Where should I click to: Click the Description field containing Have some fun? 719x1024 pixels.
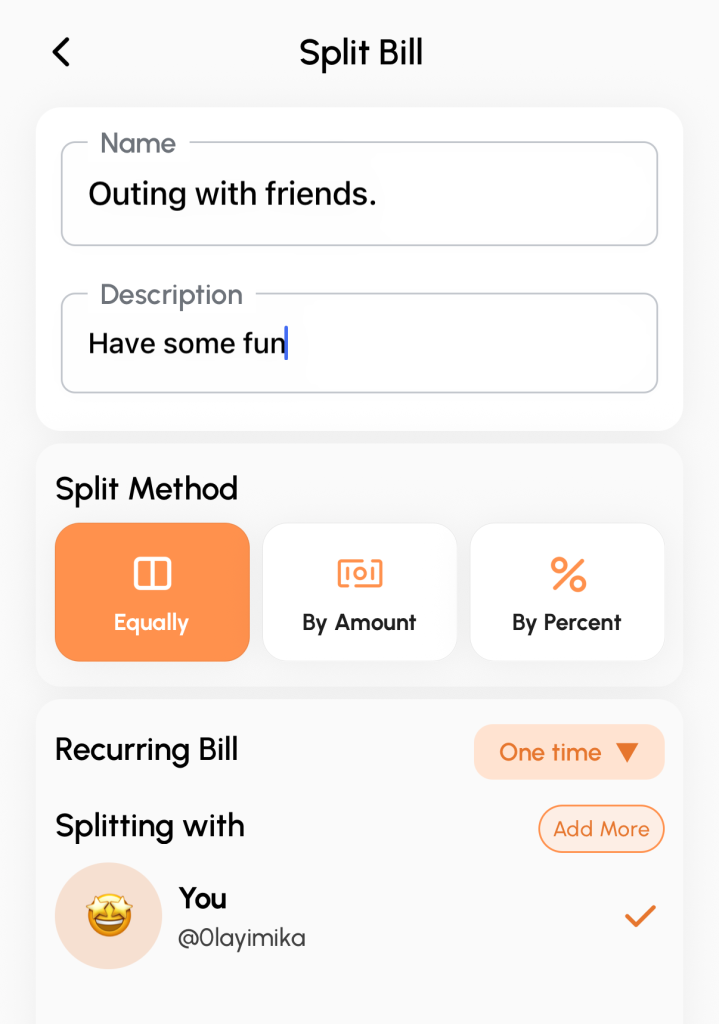[359, 344]
